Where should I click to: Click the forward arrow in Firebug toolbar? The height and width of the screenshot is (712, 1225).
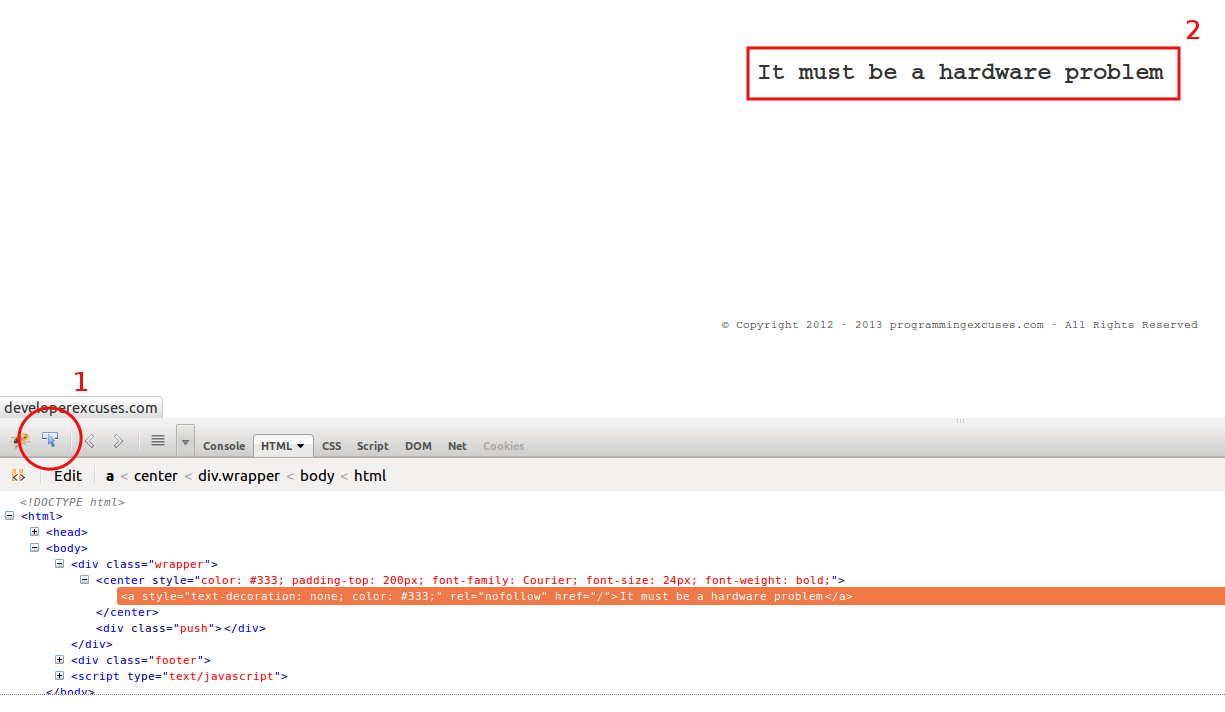[x=118, y=441]
